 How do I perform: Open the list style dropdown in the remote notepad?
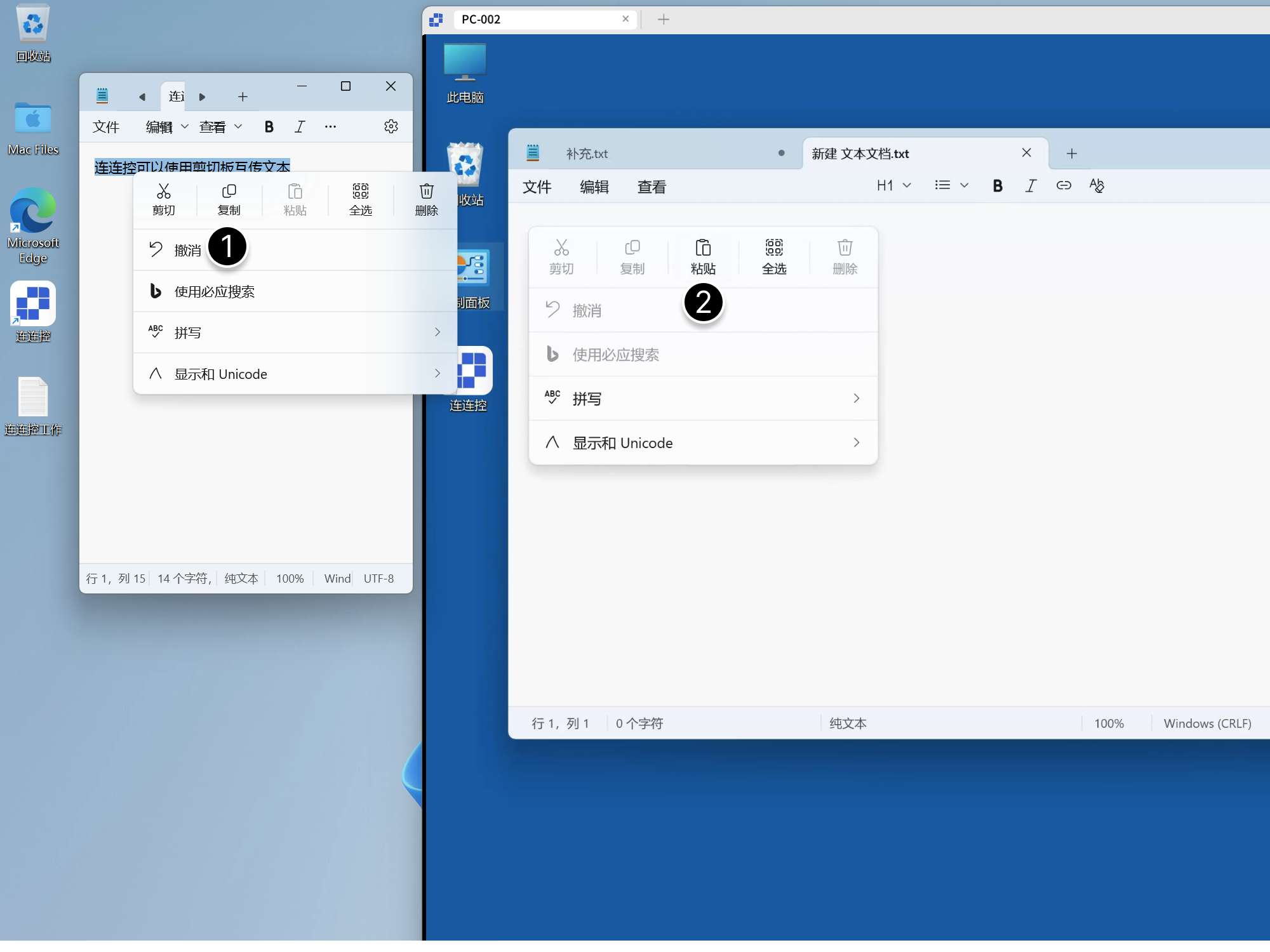951,185
